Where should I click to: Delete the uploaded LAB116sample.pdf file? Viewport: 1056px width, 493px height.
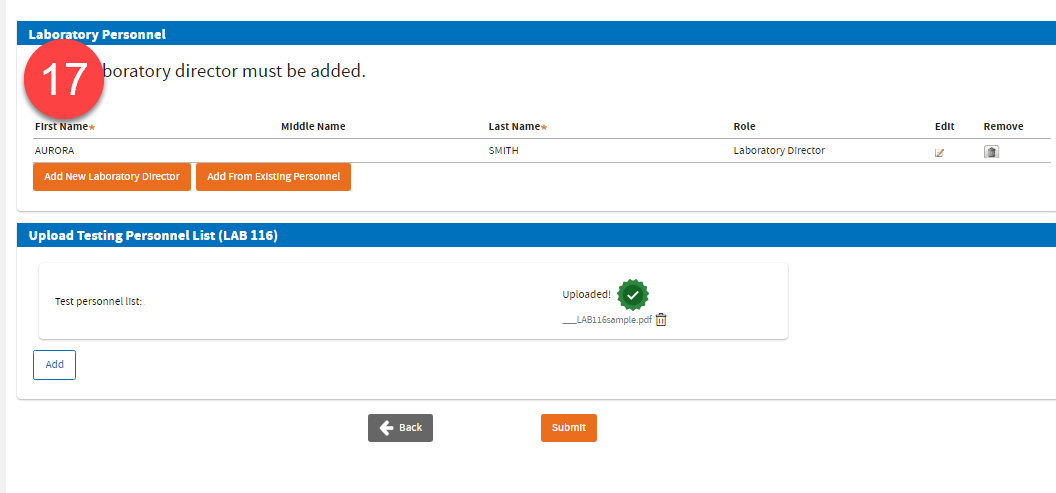click(x=661, y=320)
